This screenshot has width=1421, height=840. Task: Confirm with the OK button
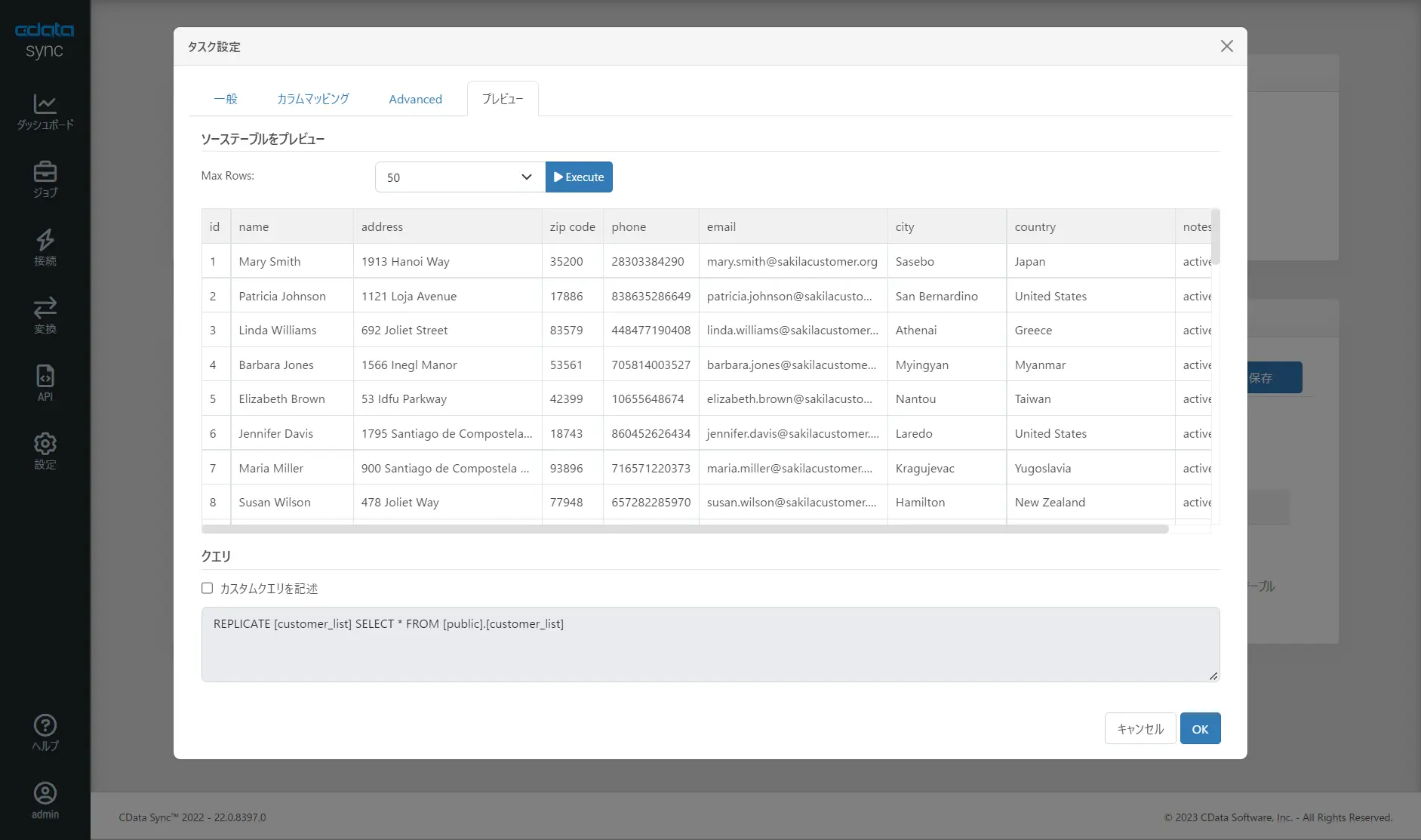pos(1200,729)
